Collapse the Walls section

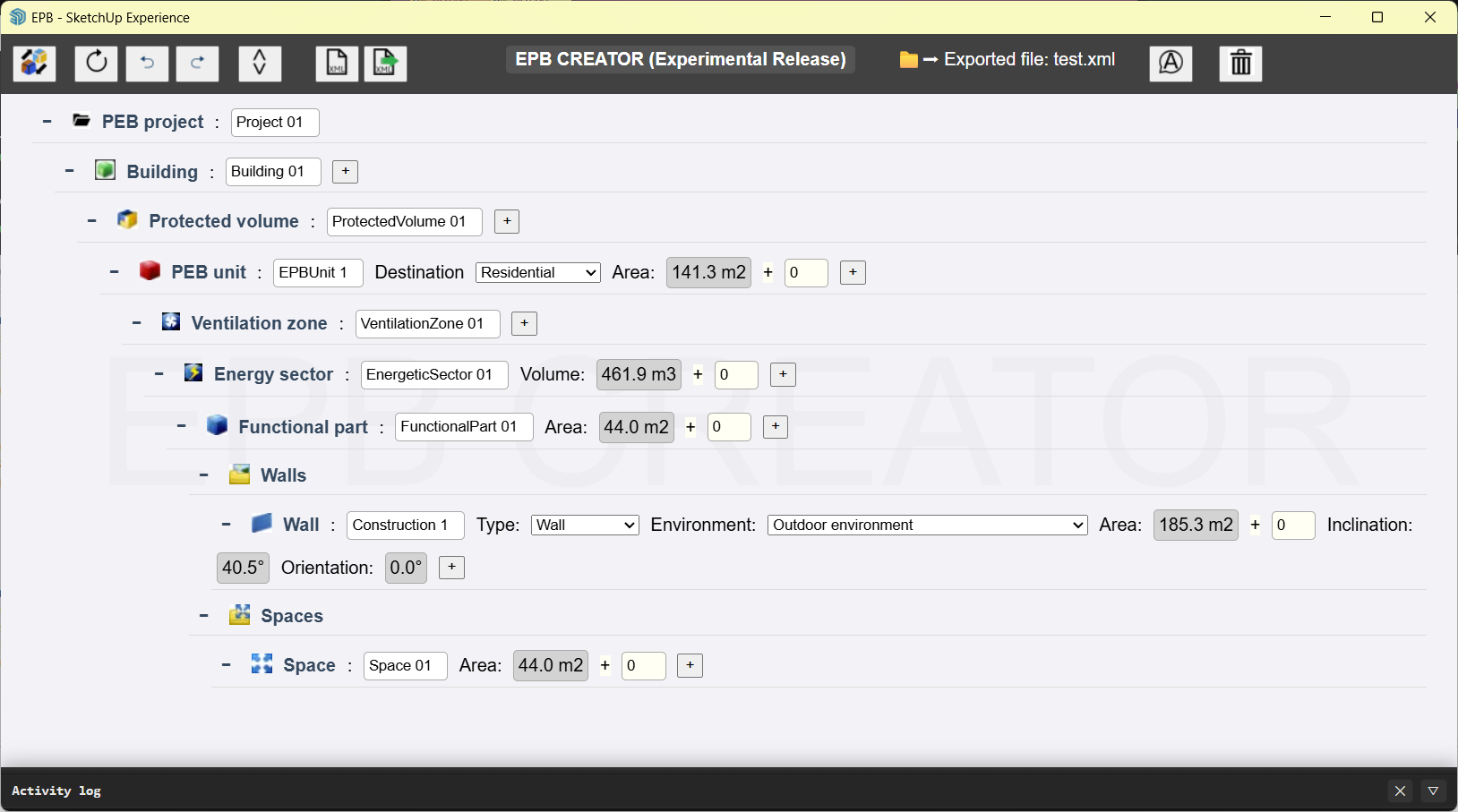(204, 475)
